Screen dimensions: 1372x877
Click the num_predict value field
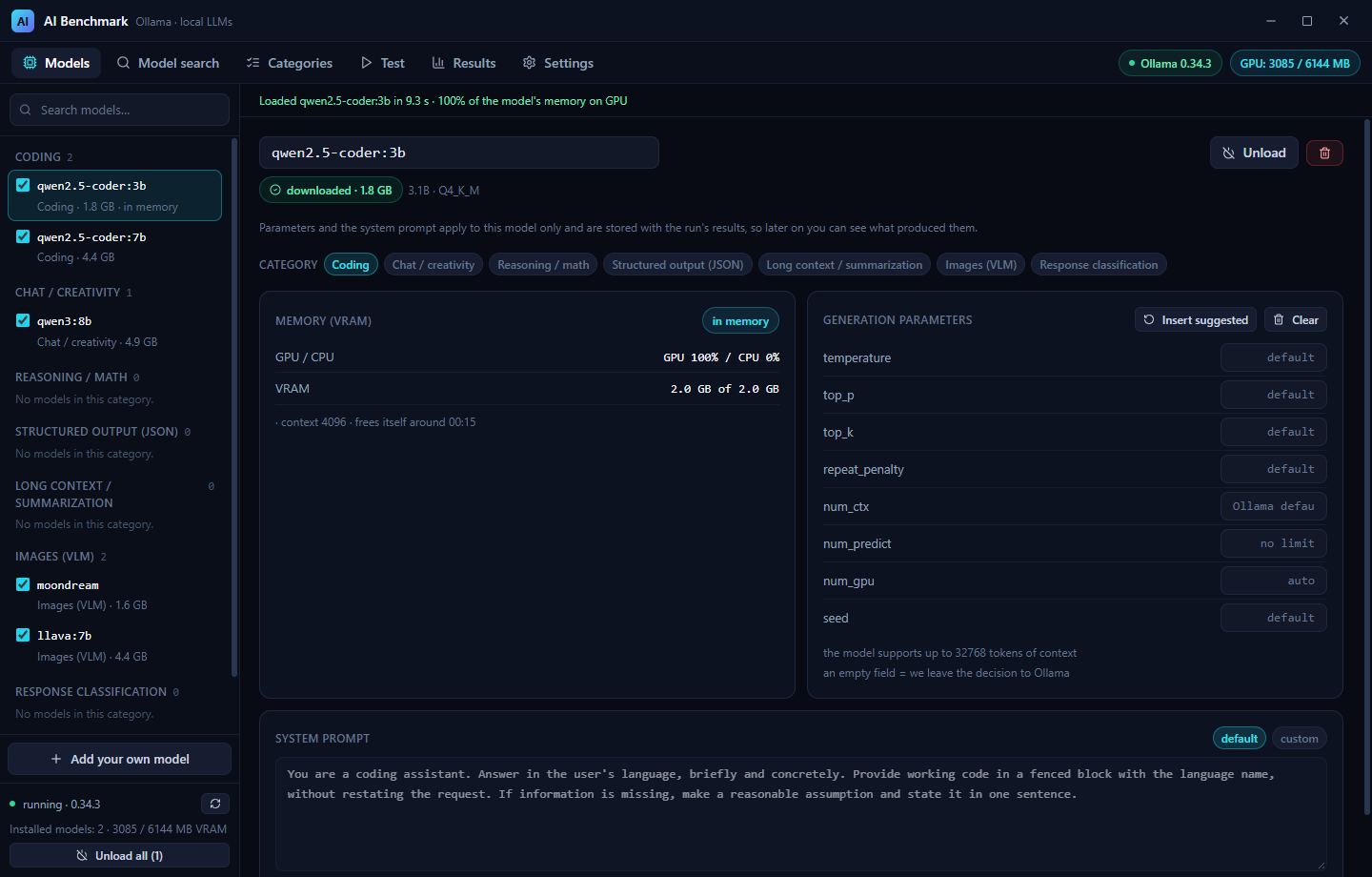[1274, 543]
